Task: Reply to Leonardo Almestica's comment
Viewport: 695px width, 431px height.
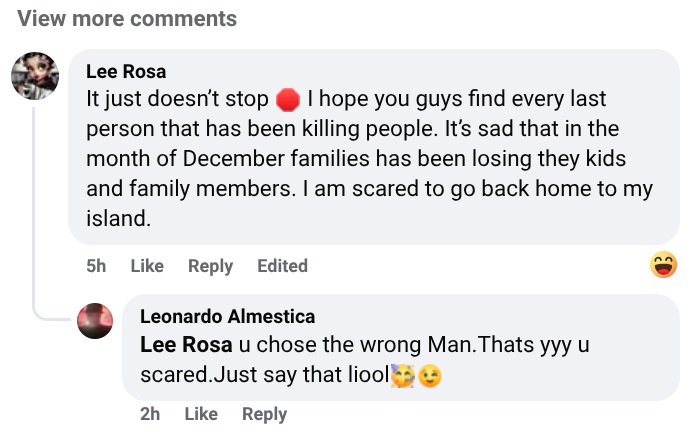Action: tap(264, 414)
